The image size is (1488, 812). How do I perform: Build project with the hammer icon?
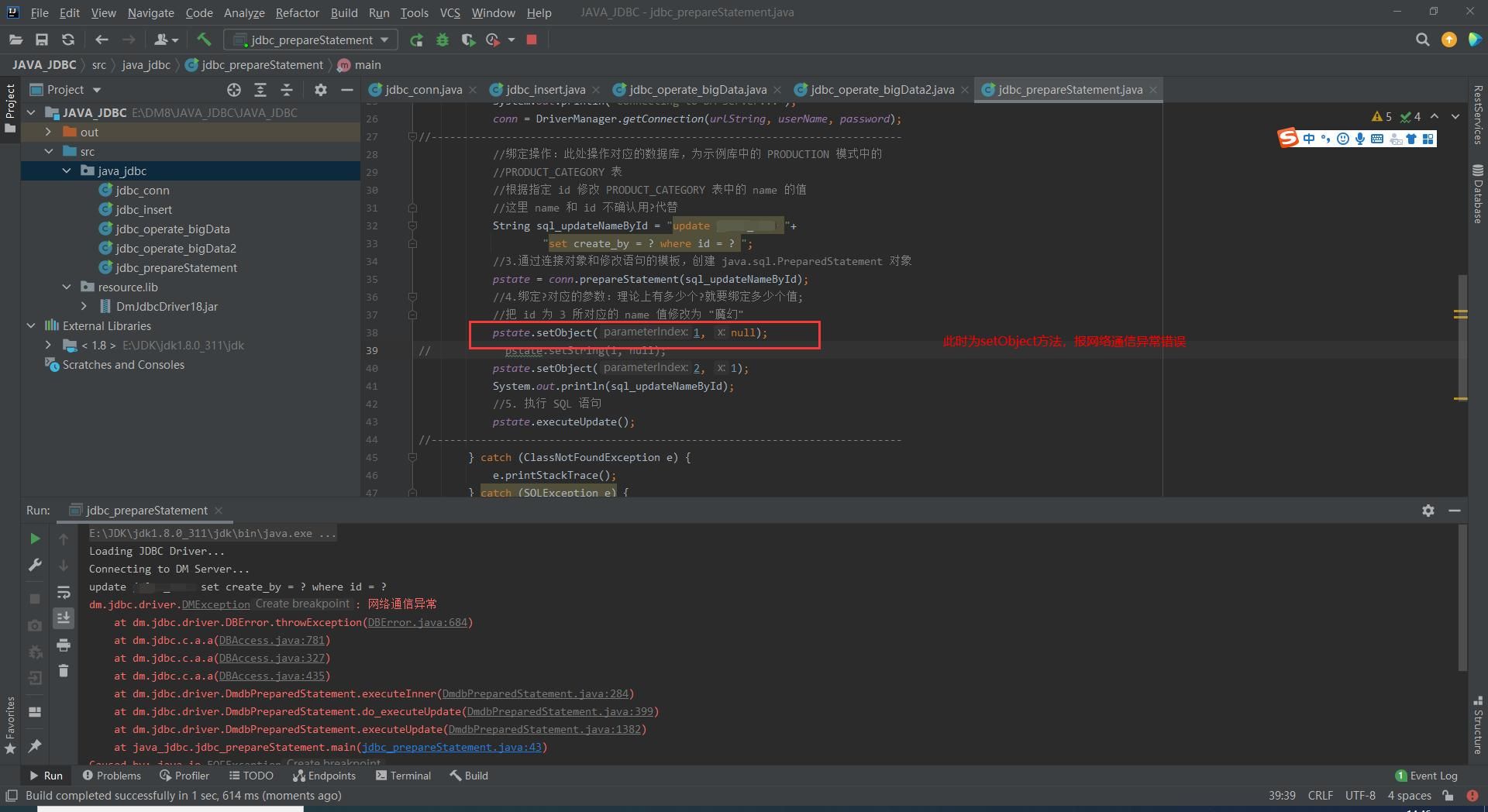(x=204, y=40)
